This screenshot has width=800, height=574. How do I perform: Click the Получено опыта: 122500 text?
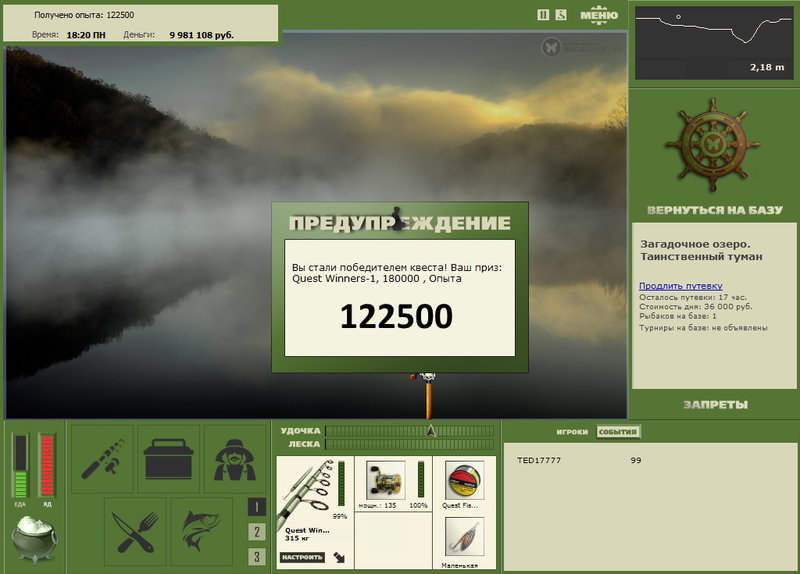click(84, 15)
